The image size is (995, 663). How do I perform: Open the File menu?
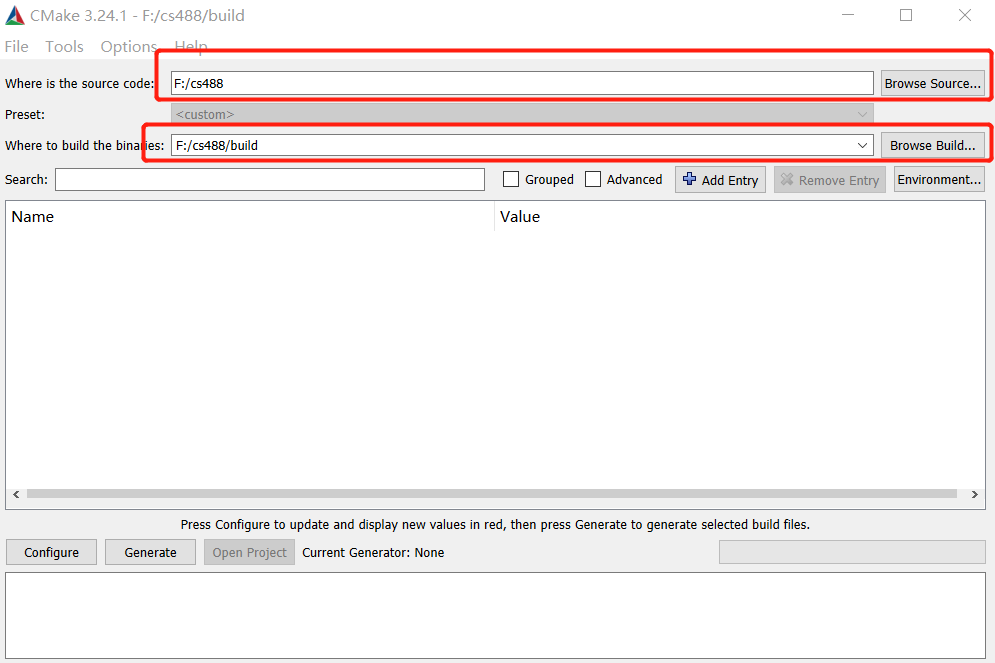tap(16, 46)
